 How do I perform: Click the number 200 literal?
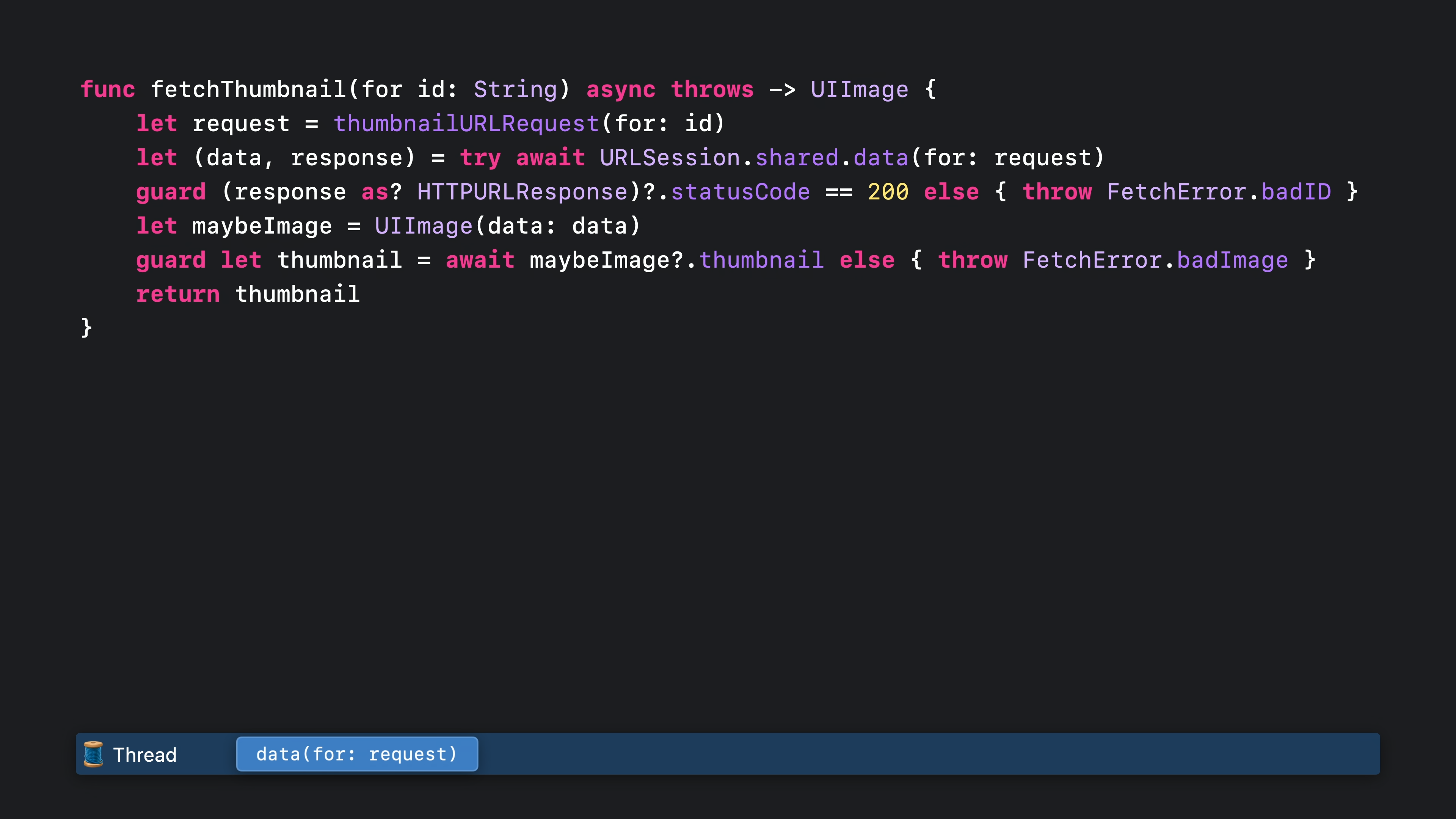pos(888,192)
